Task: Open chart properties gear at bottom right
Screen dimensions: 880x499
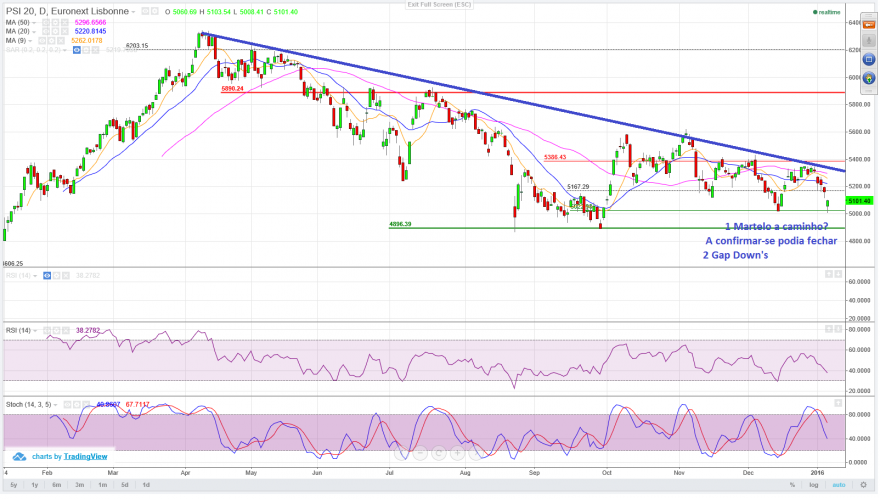Action: pyautogui.click(x=864, y=485)
